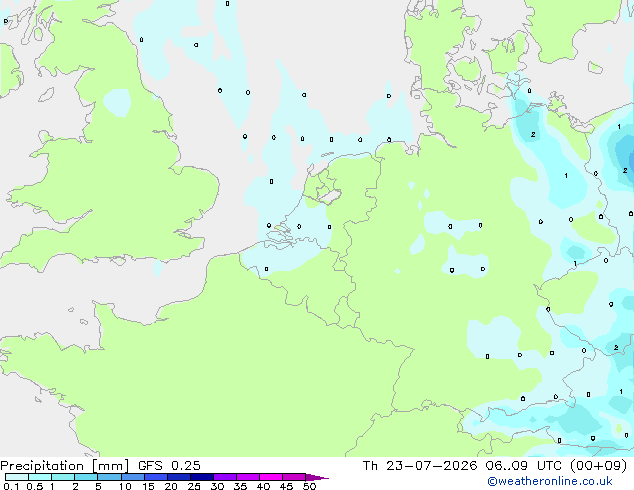Click the "50" legend scale label
The image size is (634, 490).
[x=309, y=486]
